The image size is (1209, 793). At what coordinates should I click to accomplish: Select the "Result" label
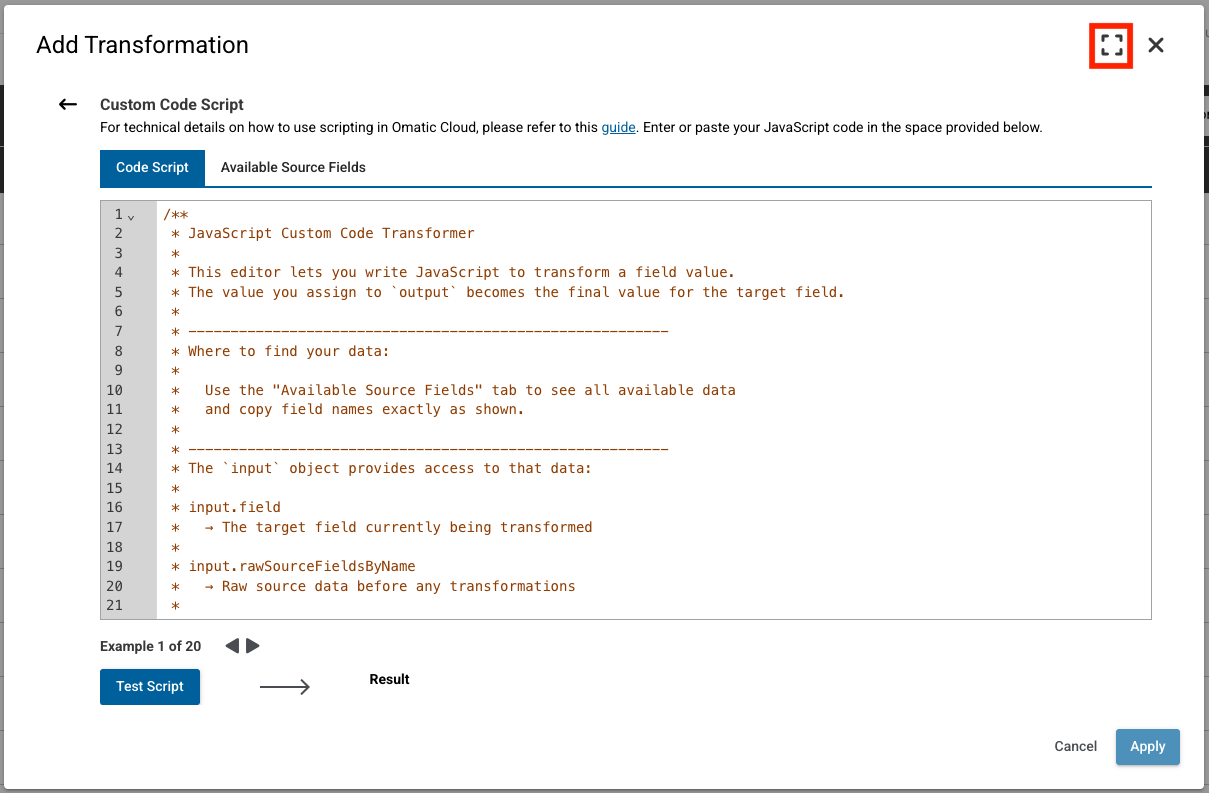pos(389,679)
